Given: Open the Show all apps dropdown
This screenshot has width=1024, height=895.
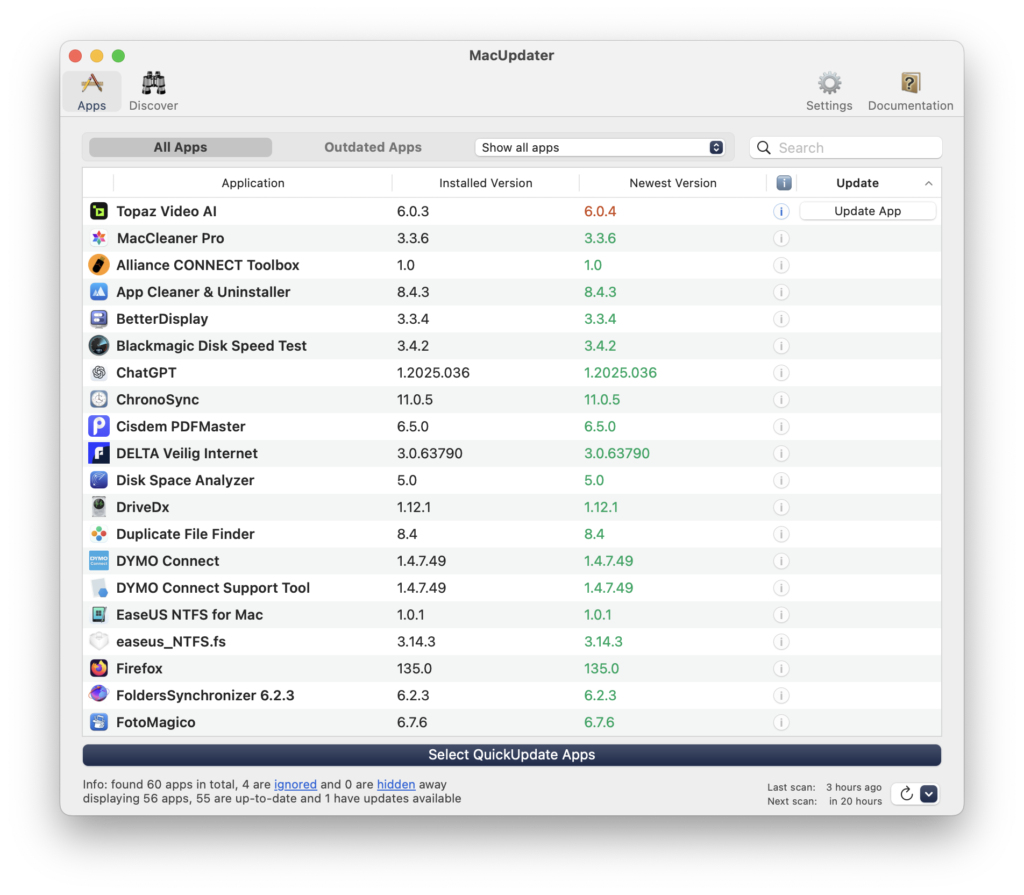Looking at the screenshot, I should 600,148.
